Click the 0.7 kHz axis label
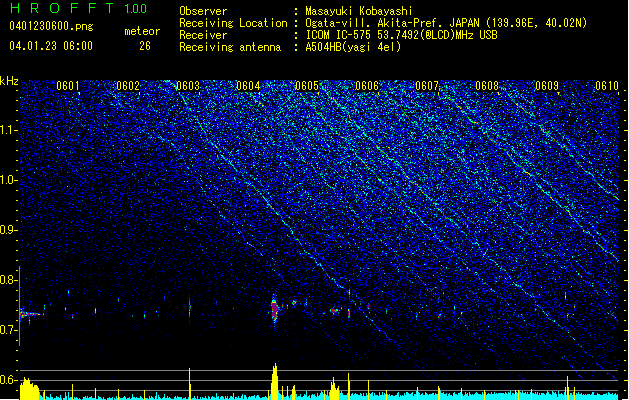Image resolution: width=629 pixels, height=400 pixels. 9,330
